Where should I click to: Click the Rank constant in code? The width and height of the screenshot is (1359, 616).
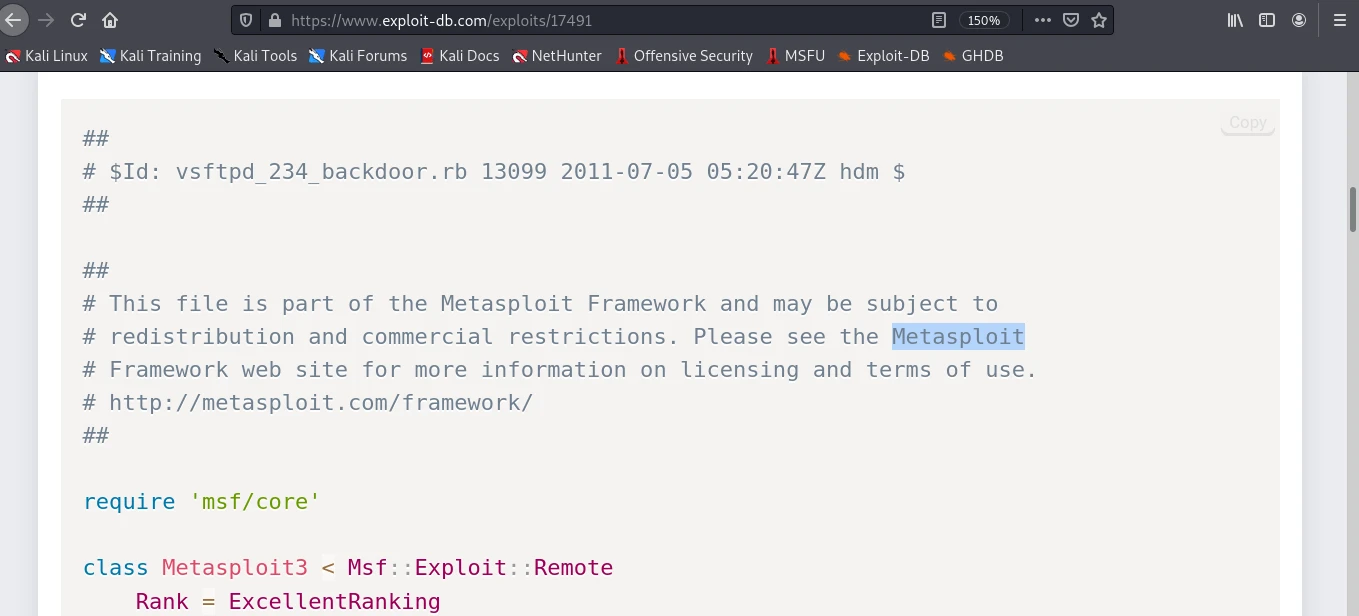click(162, 601)
